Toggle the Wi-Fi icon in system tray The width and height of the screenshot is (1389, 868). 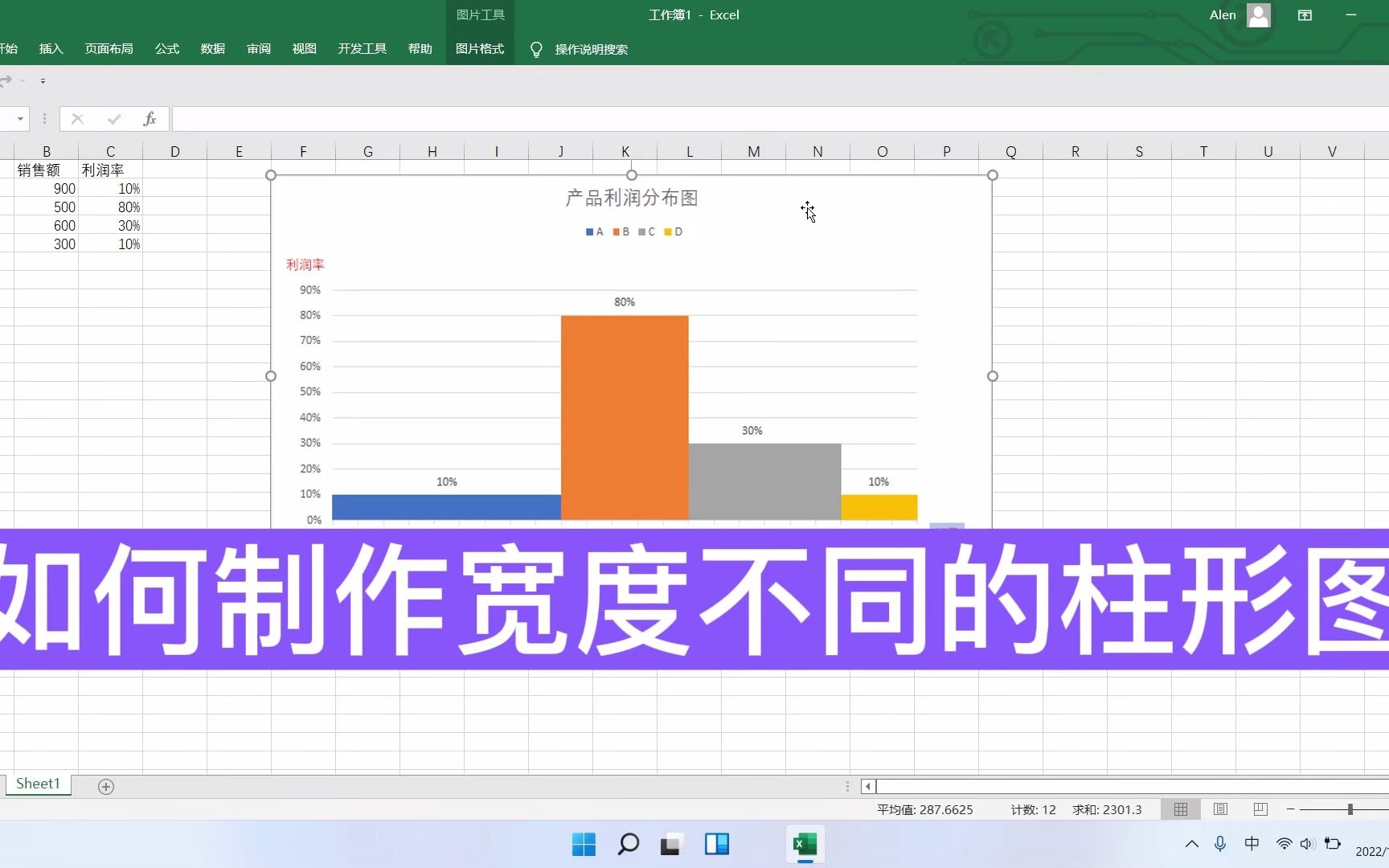[1283, 843]
